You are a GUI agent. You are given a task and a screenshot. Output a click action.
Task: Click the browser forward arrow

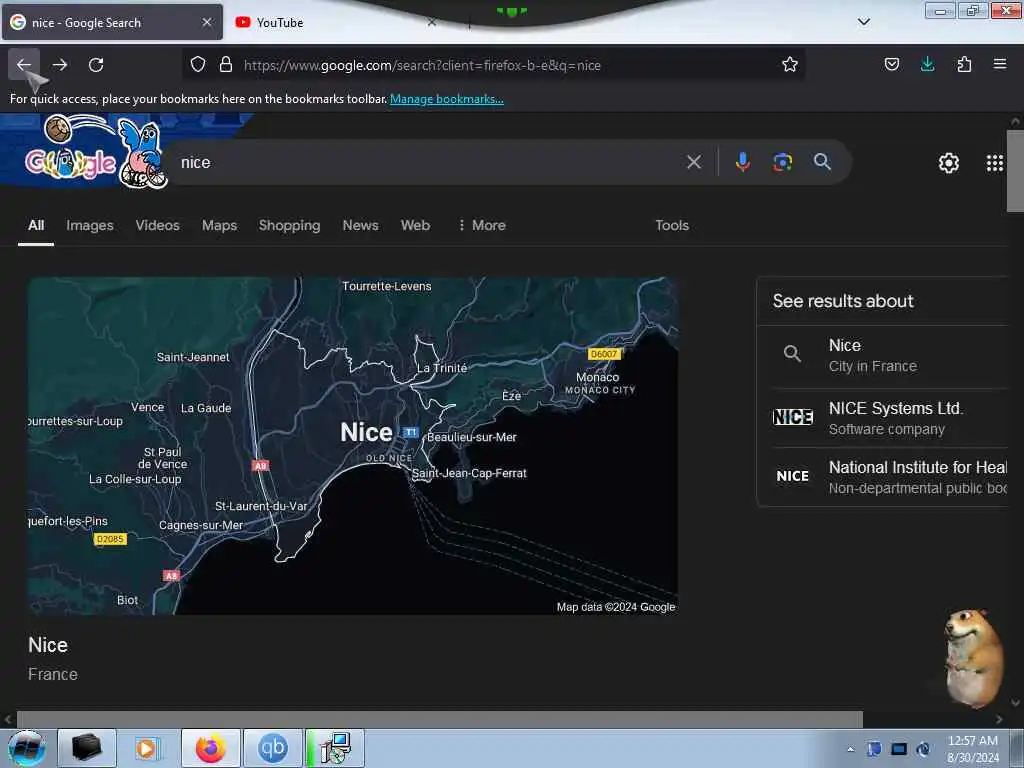pyautogui.click(x=60, y=65)
